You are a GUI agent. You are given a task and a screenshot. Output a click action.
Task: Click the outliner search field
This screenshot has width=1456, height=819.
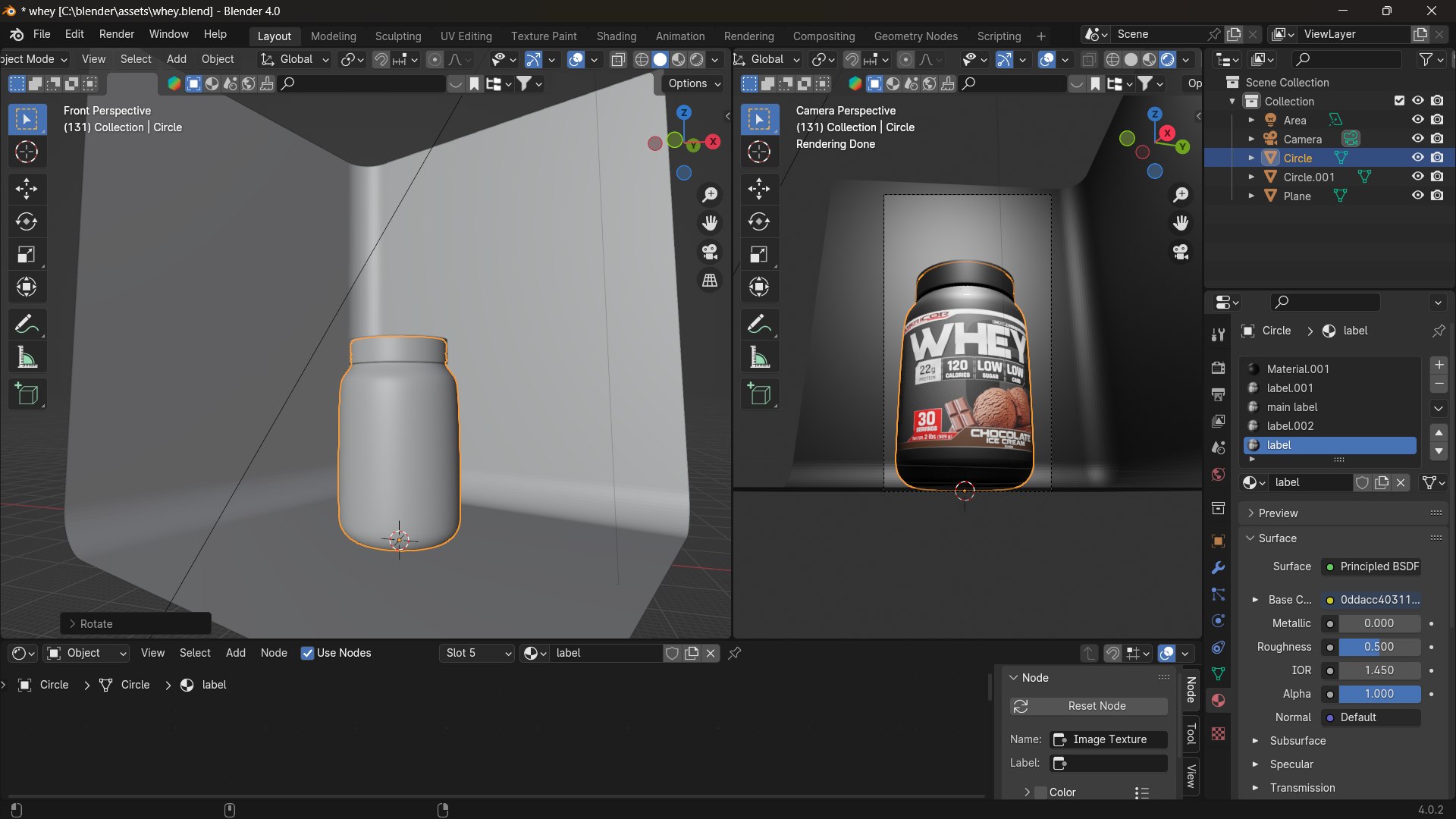[x=1347, y=59]
